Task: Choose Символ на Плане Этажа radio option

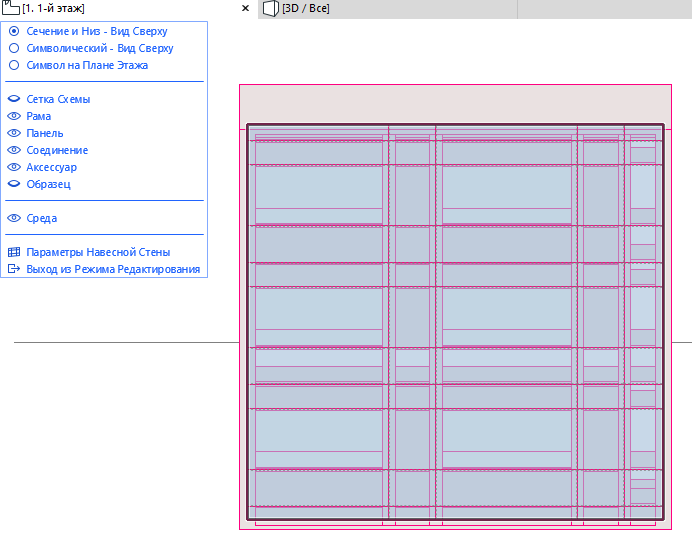Action: click(14, 65)
